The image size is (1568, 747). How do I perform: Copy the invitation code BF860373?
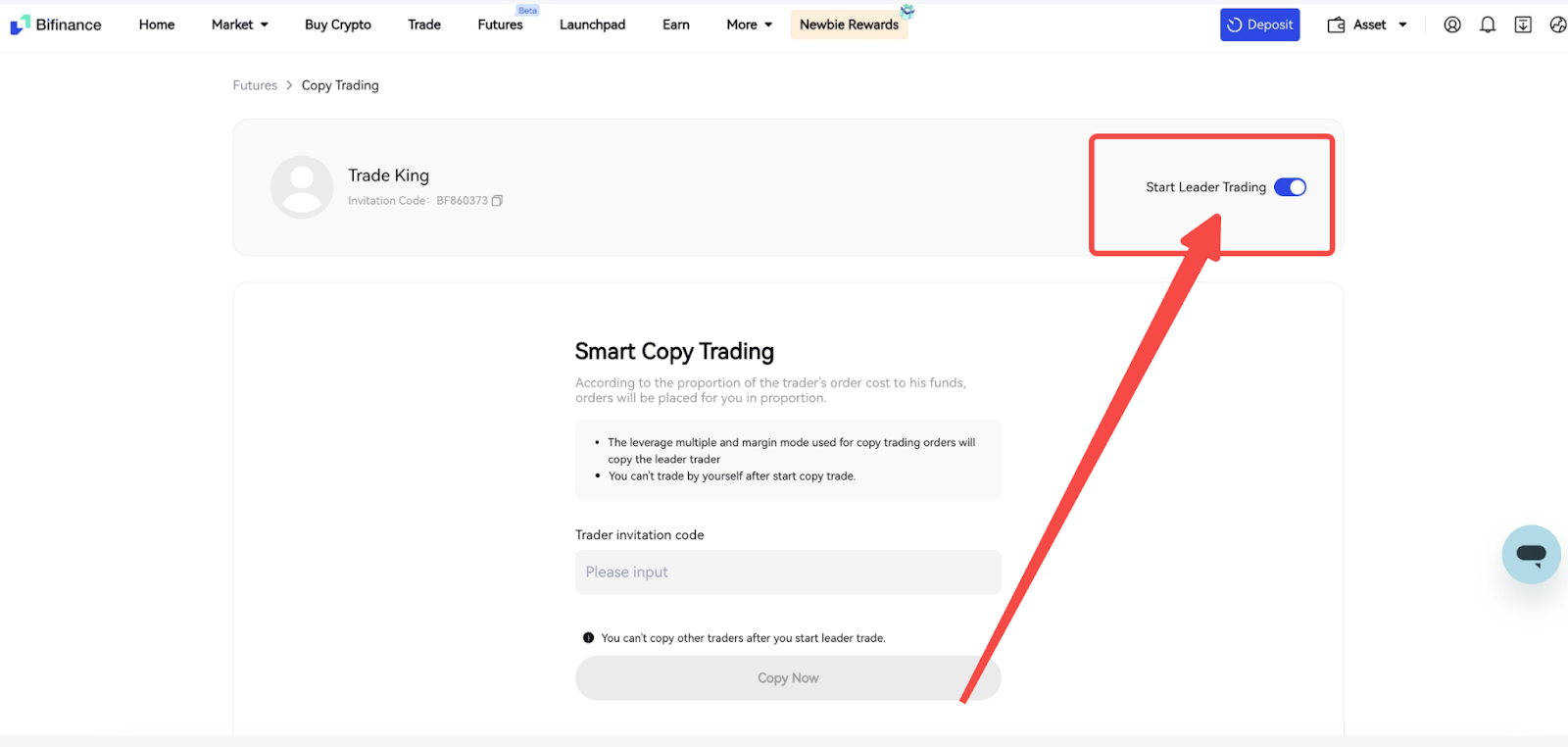tap(497, 201)
